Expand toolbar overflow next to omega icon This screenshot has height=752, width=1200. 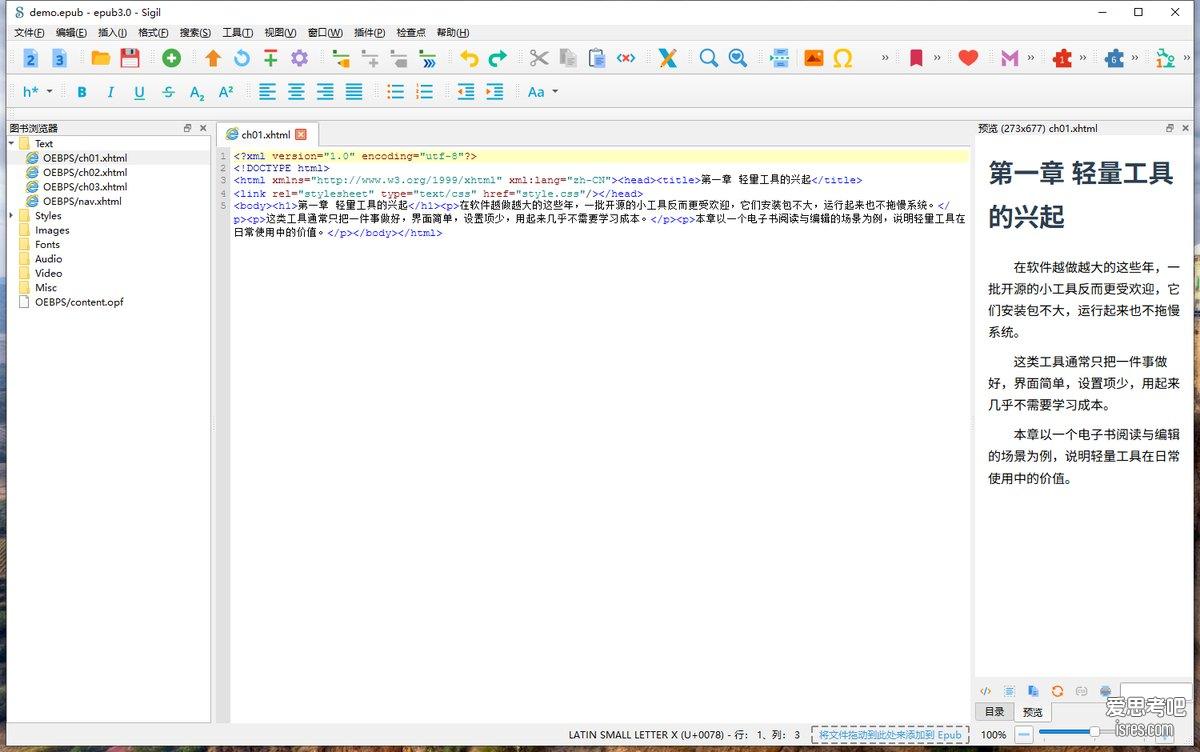pyautogui.click(x=885, y=58)
